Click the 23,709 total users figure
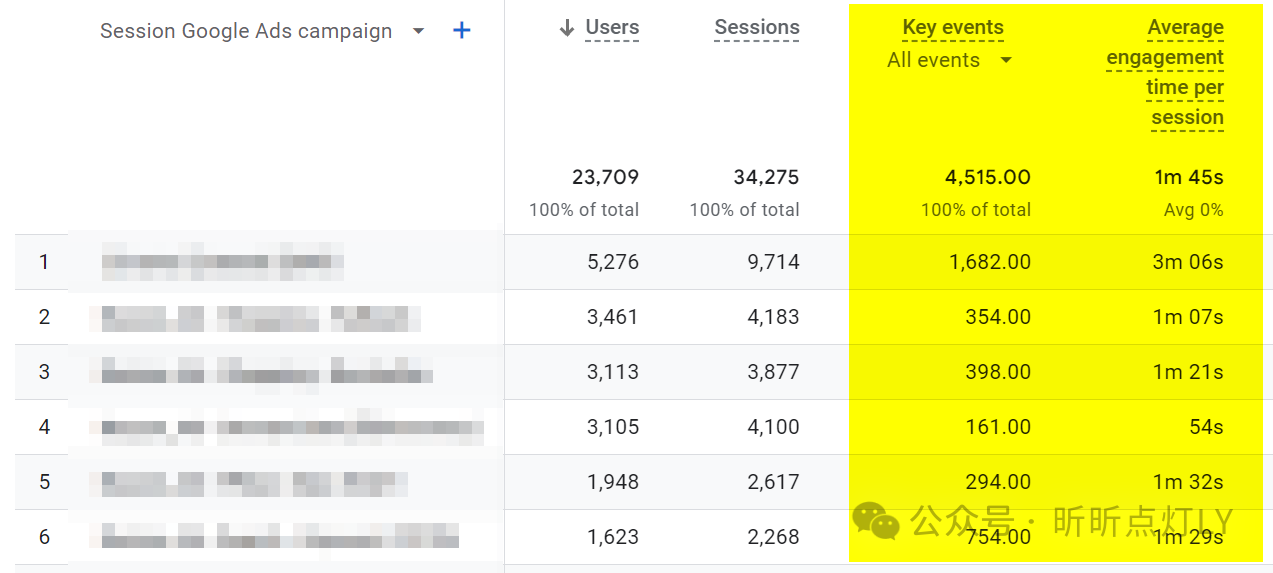This screenshot has width=1273, height=573. pyautogui.click(x=605, y=177)
